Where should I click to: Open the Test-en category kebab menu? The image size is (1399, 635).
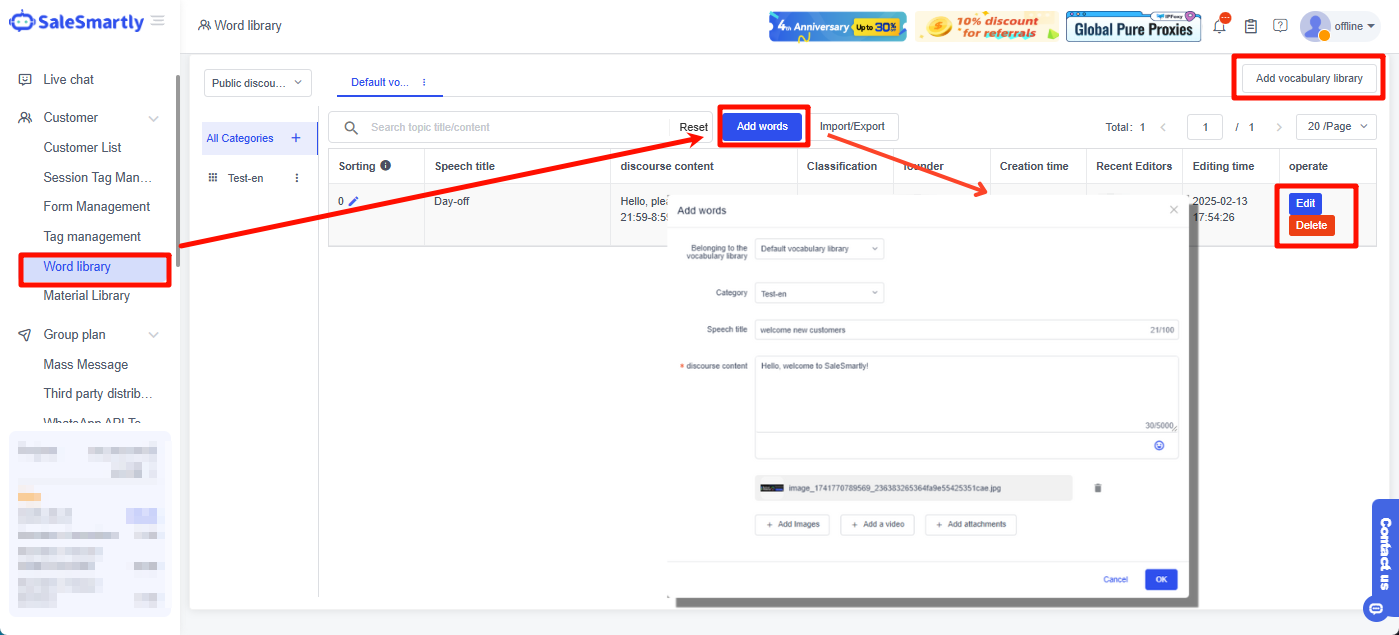coord(296,178)
